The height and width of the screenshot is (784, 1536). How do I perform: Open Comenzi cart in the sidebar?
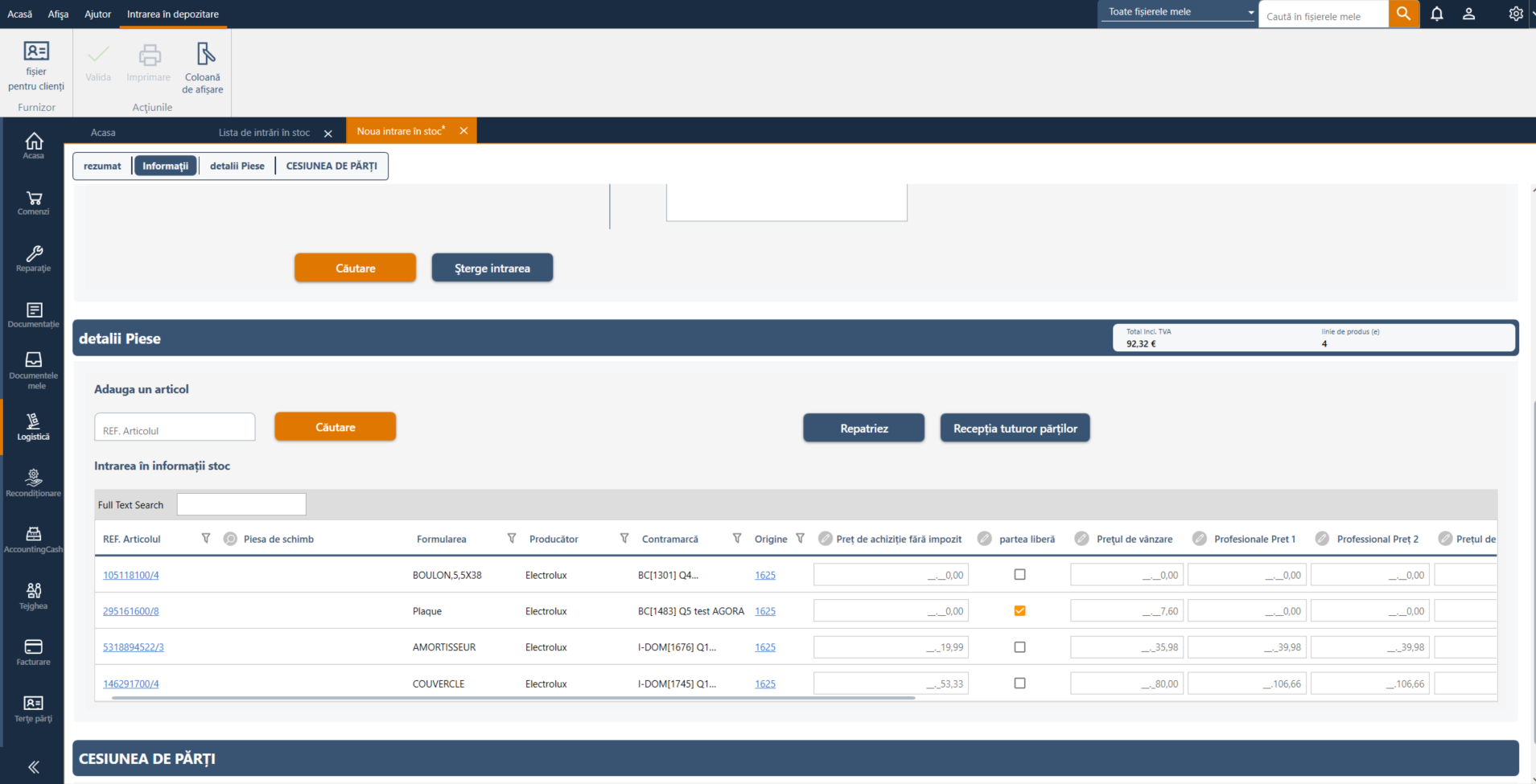(34, 203)
